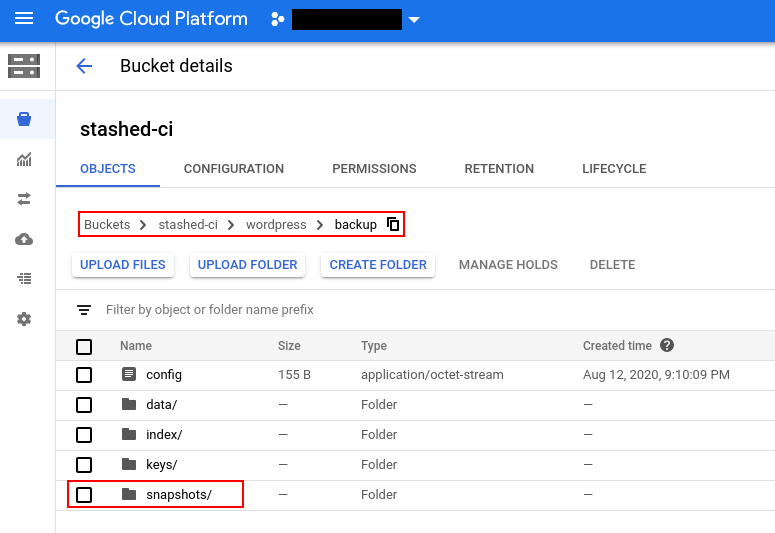This screenshot has width=775, height=533.
Task: Click the Created time help icon
Action: point(667,346)
